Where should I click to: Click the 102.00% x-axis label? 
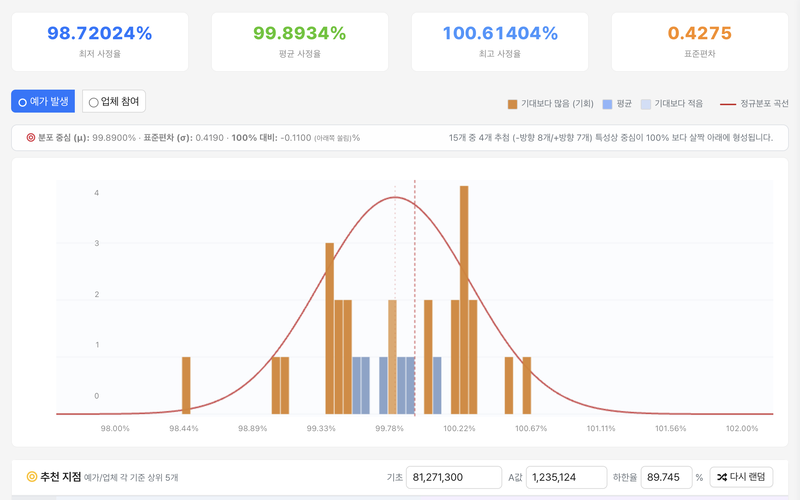click(742, 429)
